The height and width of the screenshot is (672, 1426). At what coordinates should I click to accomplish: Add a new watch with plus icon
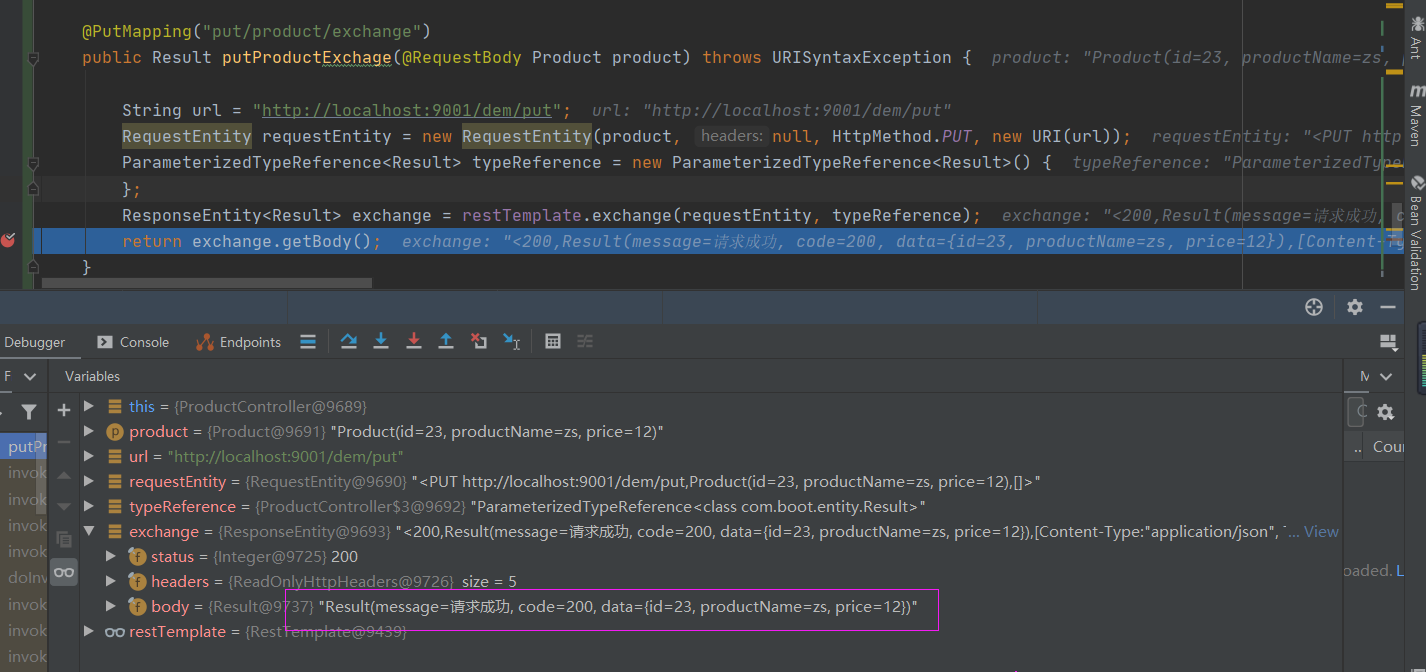point(63,410)
